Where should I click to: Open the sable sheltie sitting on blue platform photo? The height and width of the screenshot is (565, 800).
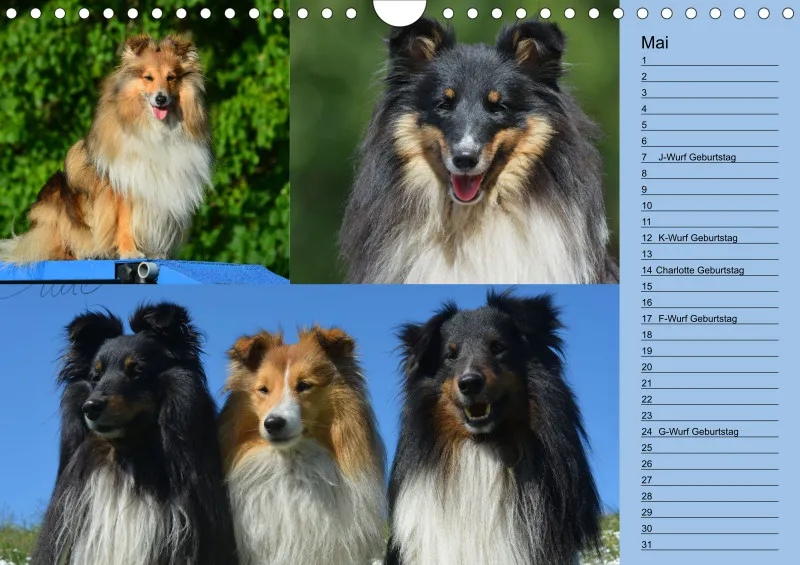144,142
